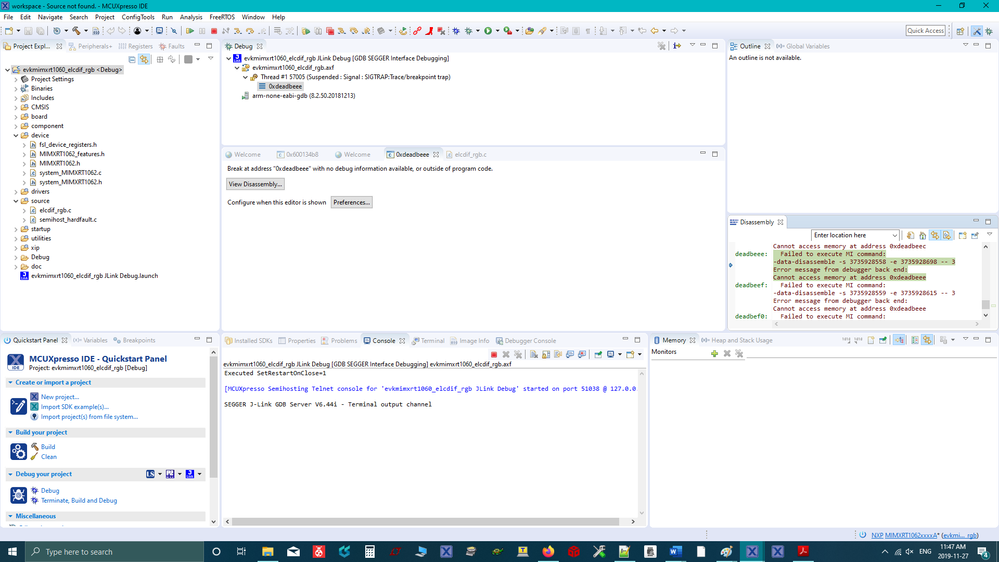Click NXP MIMXRT1062xxxxA link in status bar
Viewport: 999px width, 562px height.
click(905, 536)
